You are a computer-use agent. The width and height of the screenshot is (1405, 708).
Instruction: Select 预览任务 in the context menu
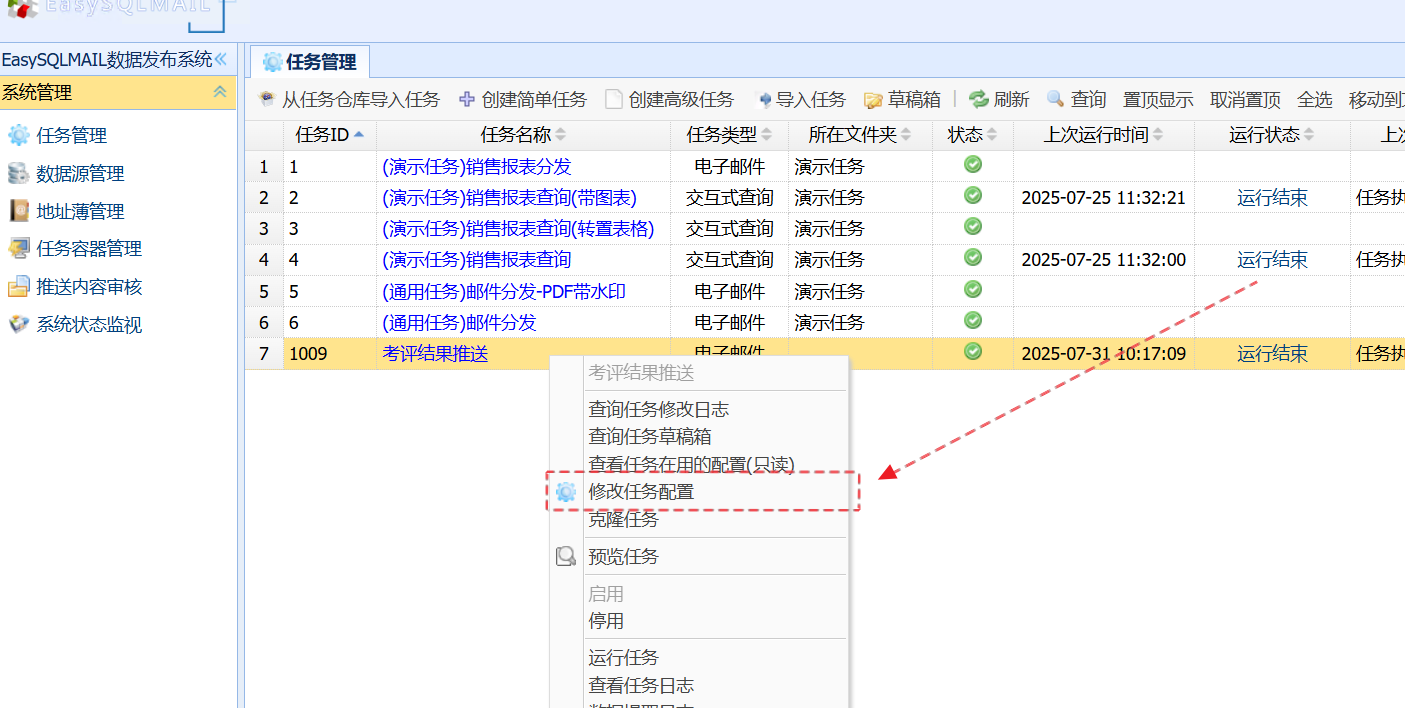tap(623, 557)
